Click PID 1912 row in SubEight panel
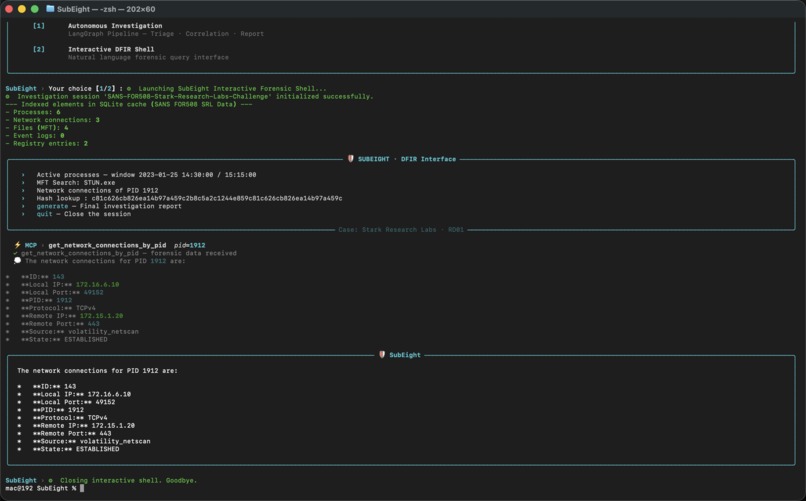 pos(58,410)
